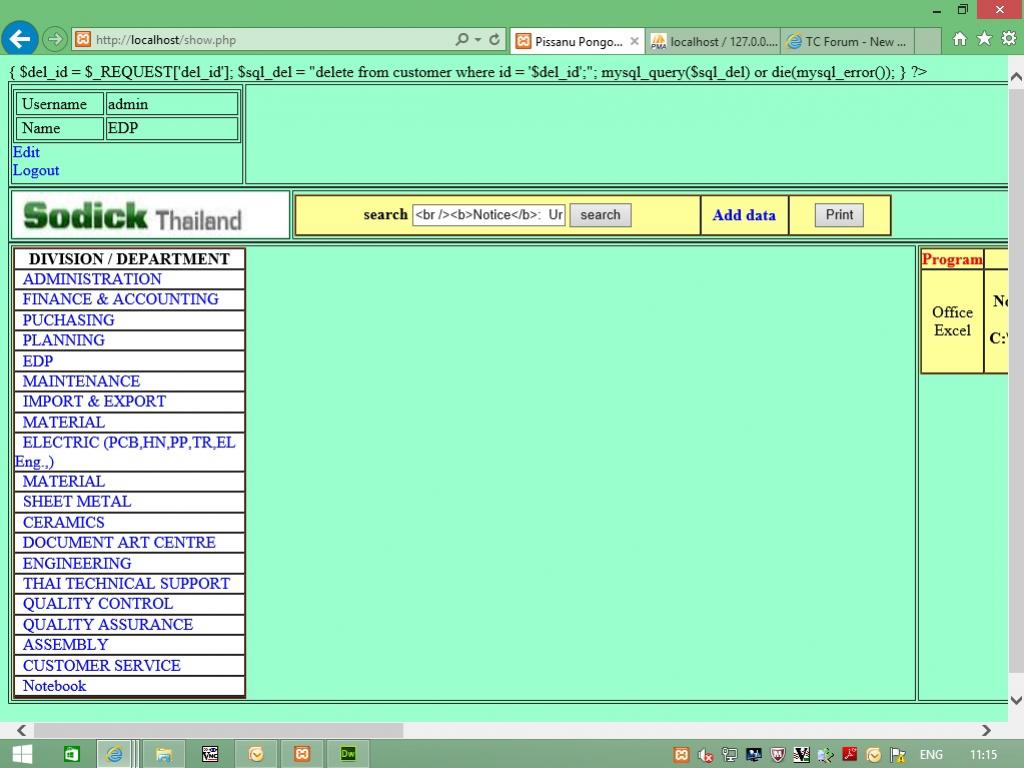Click the Print button
The height and width of the screenshot is (768, 1024).
pos(839,215)
